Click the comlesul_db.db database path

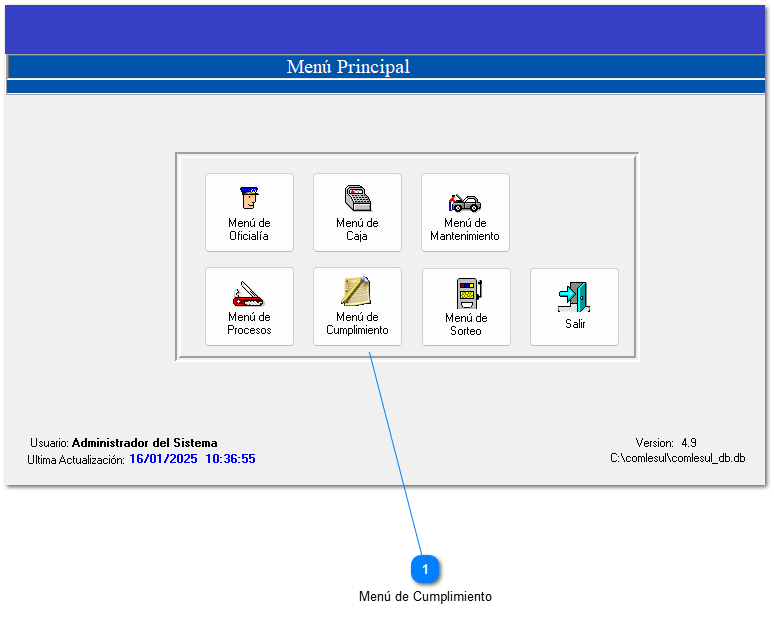tap(677, 458)
